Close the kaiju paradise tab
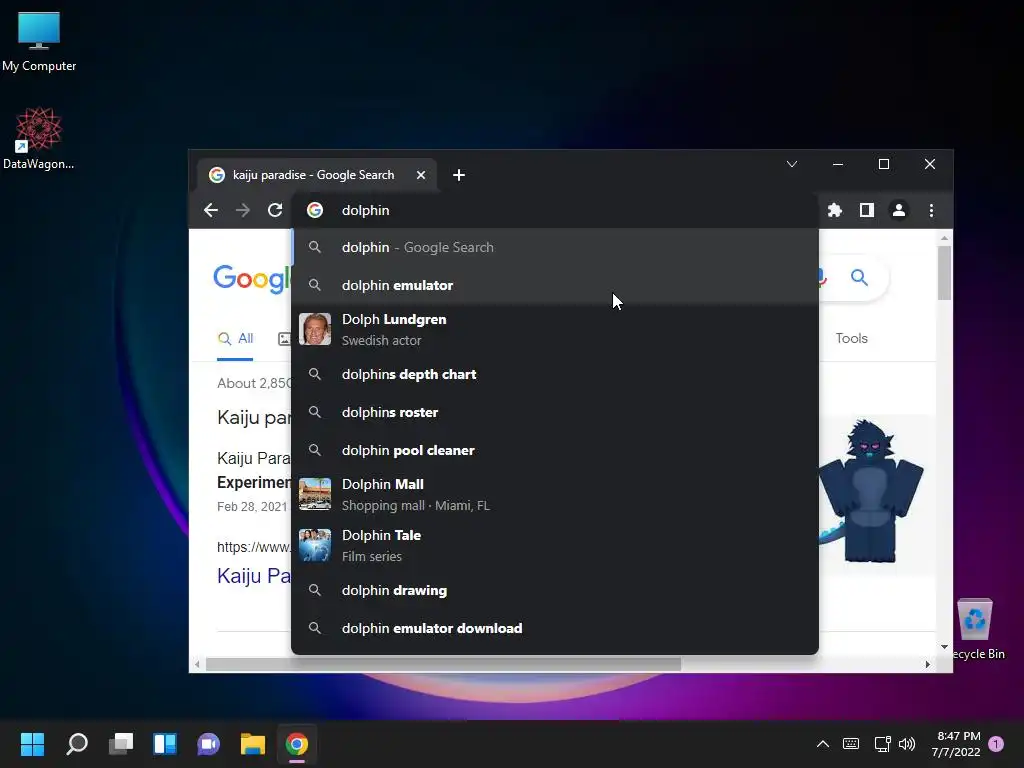1024x768 pixels. coord(421,175)
